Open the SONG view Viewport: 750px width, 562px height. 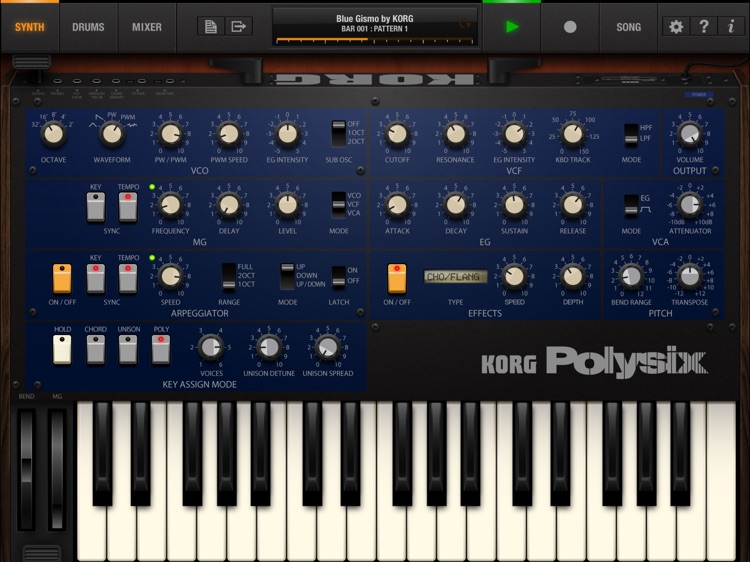629,27
